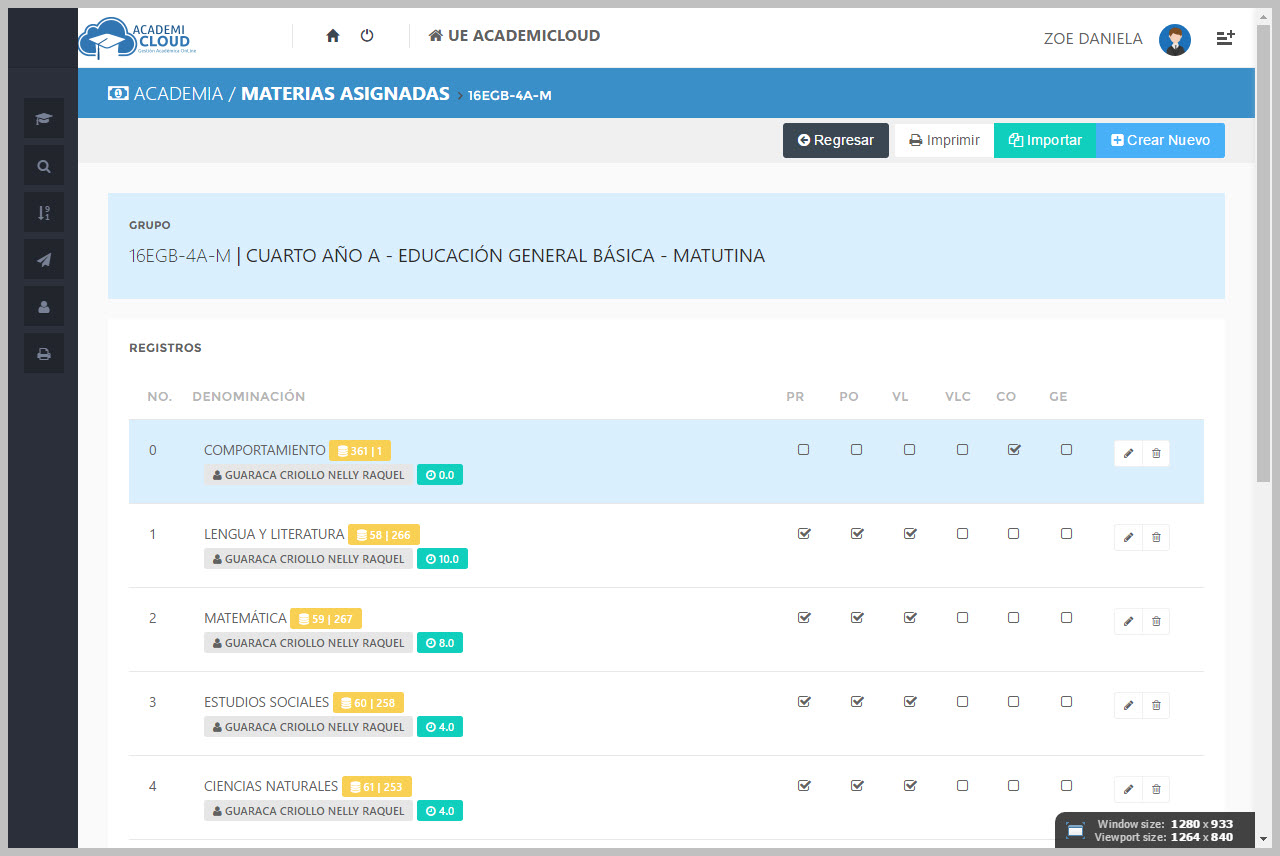Click the DENOMINACIÓN column header
1280x856 pixels.
(x=249, y=397)
